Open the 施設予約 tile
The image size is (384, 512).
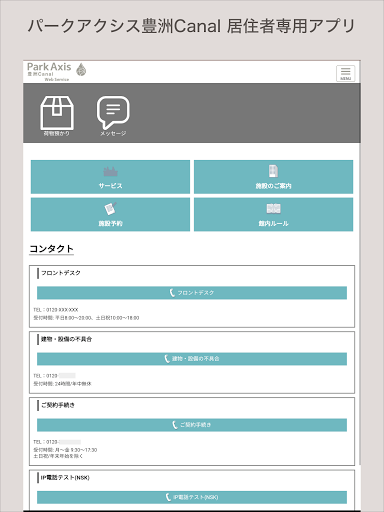click(x=110, y=214)
